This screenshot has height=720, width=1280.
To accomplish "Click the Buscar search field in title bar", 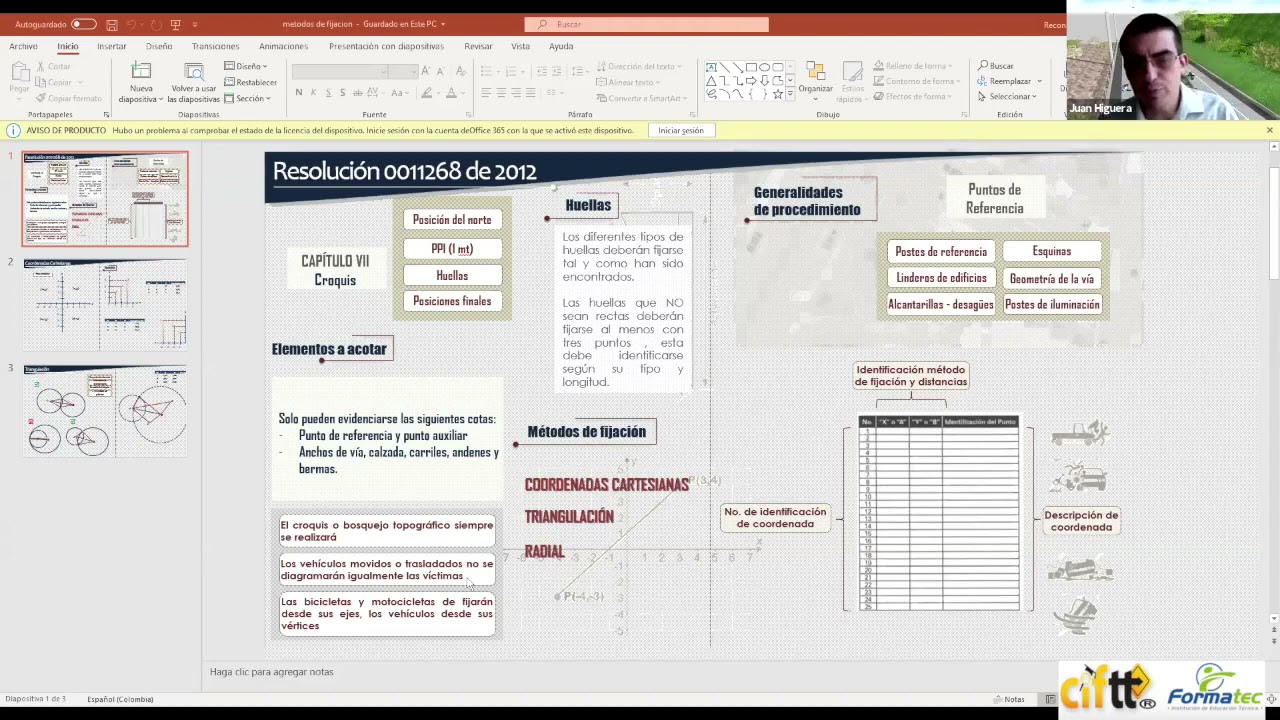I will click(x=647, y=24).
